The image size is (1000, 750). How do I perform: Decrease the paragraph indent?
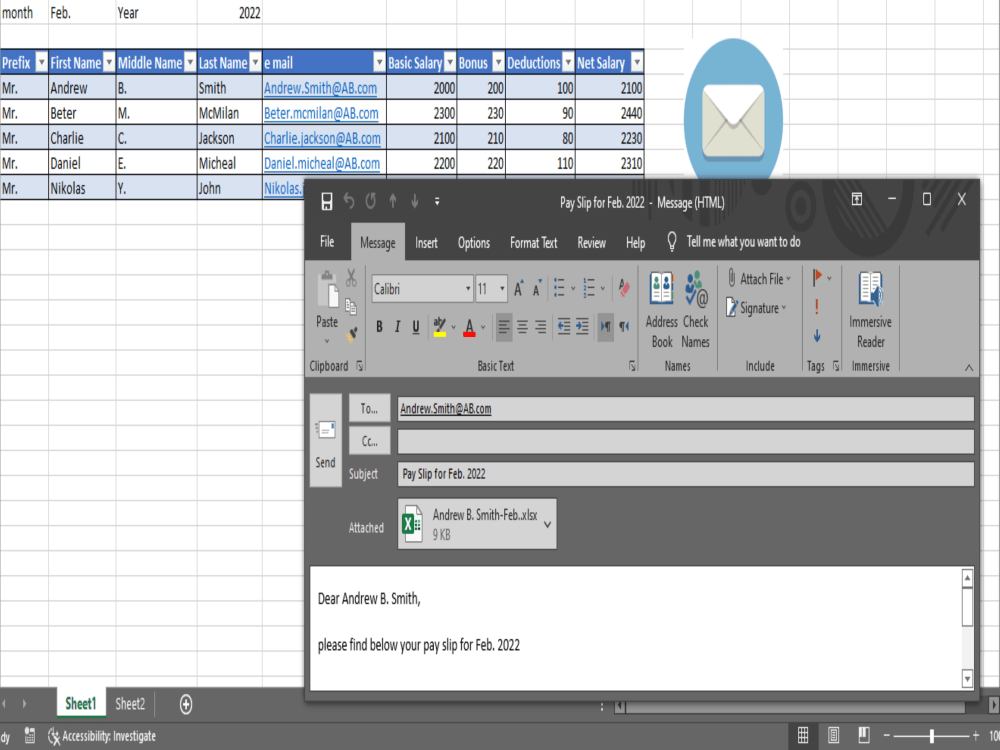pos(564,327)
